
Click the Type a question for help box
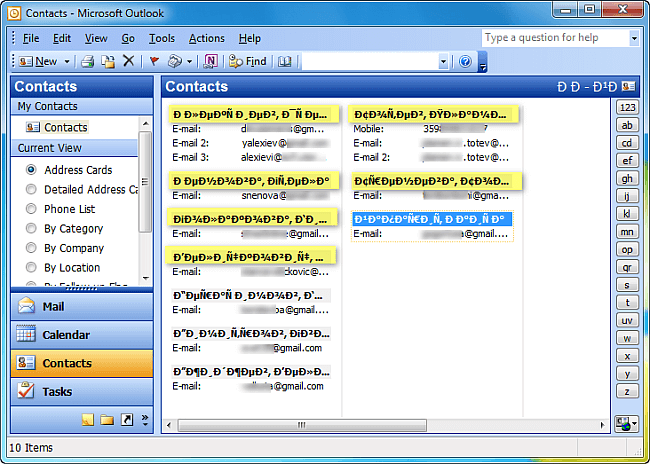pos(555,38)
